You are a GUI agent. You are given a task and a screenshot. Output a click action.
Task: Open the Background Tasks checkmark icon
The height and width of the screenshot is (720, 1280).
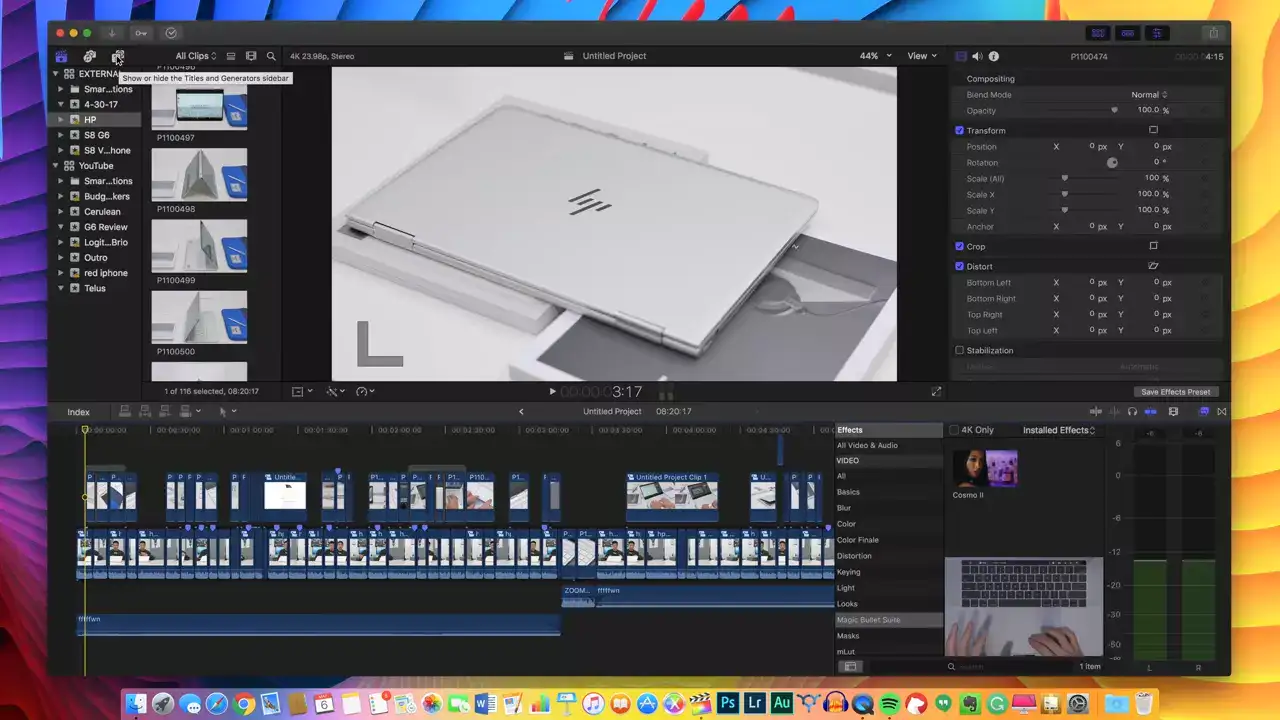[x=171, y=33]
